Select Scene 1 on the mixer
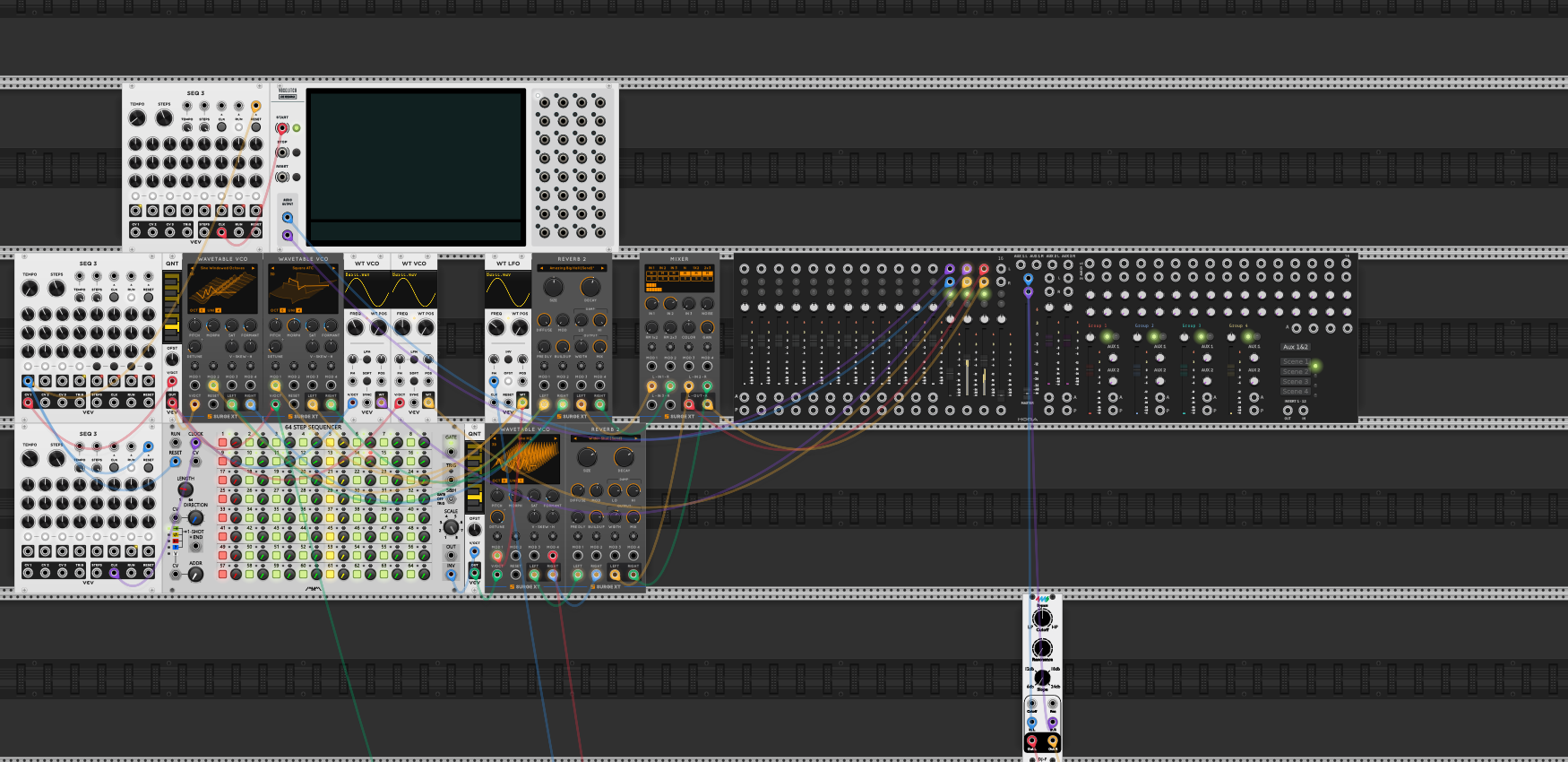The image size is (1568, 762). click(1296, 361)
